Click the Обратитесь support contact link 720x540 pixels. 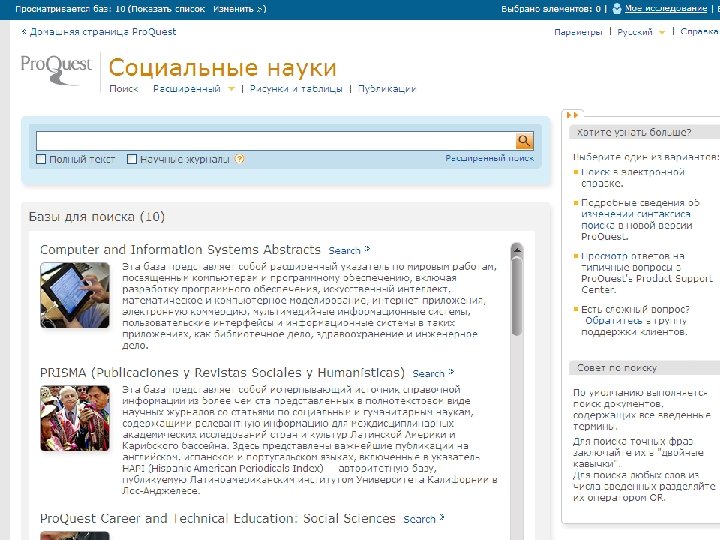pos(613,321)
